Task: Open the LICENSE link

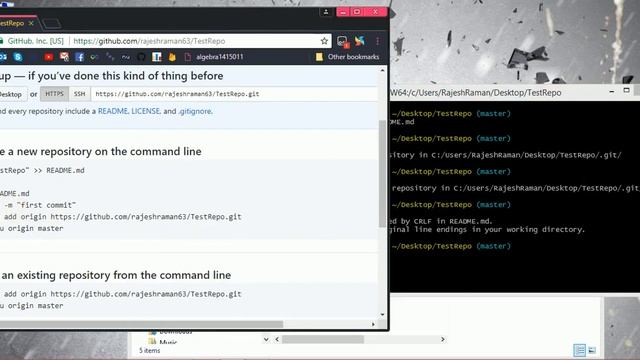Action: [x=145, y=111]
